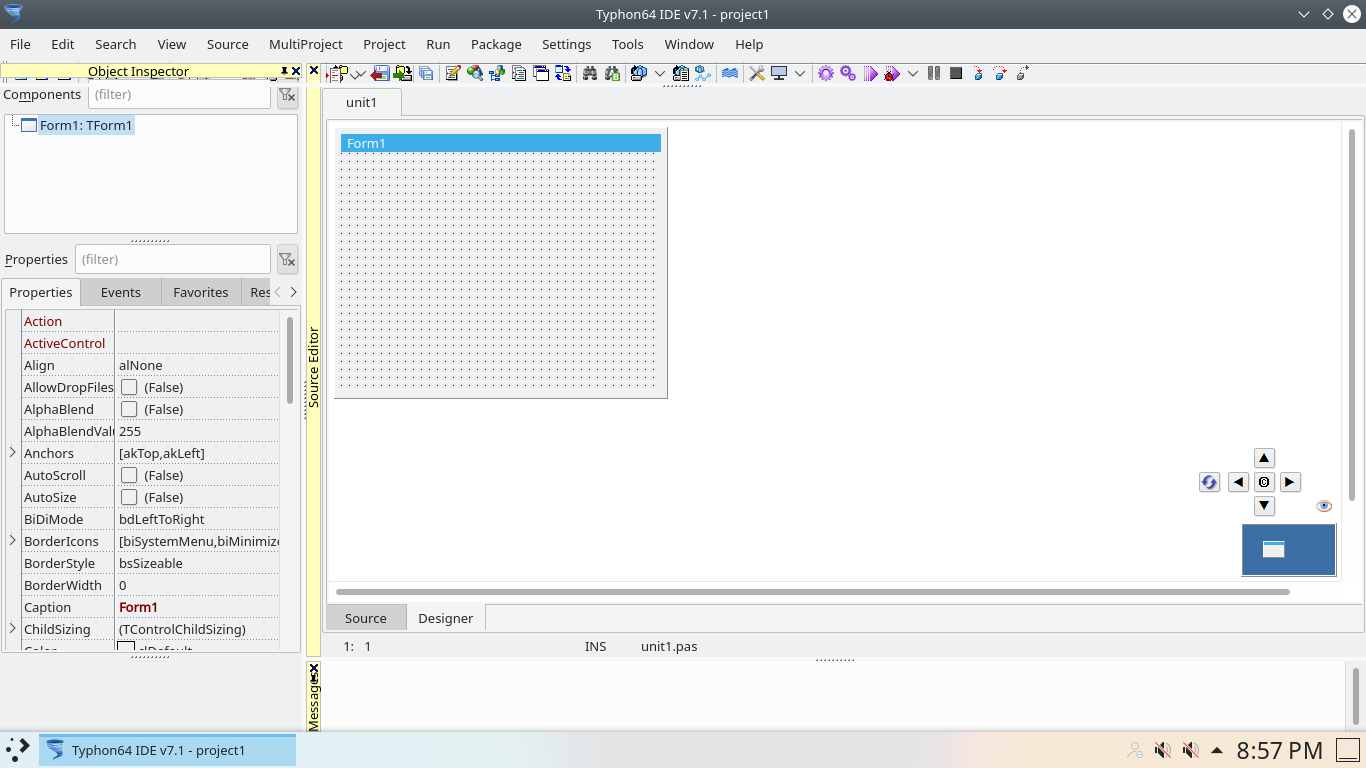Expand the Anchors property

point(13,453)
